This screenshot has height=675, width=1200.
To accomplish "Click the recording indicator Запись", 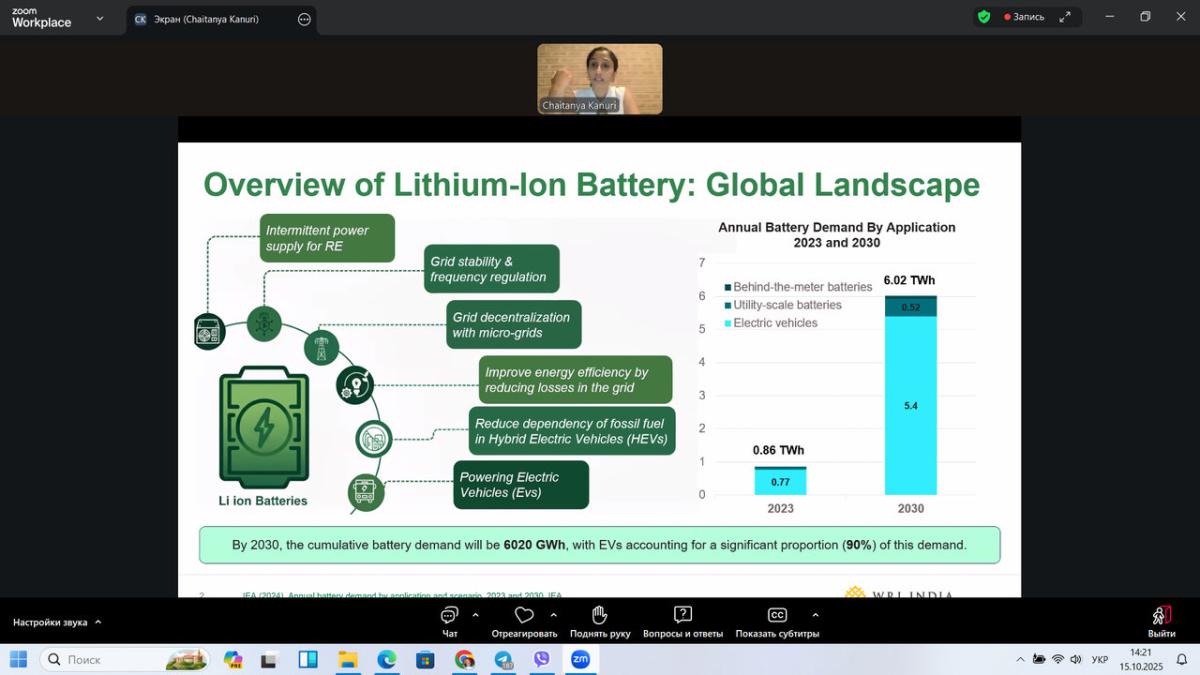I will coord(1023,17).
